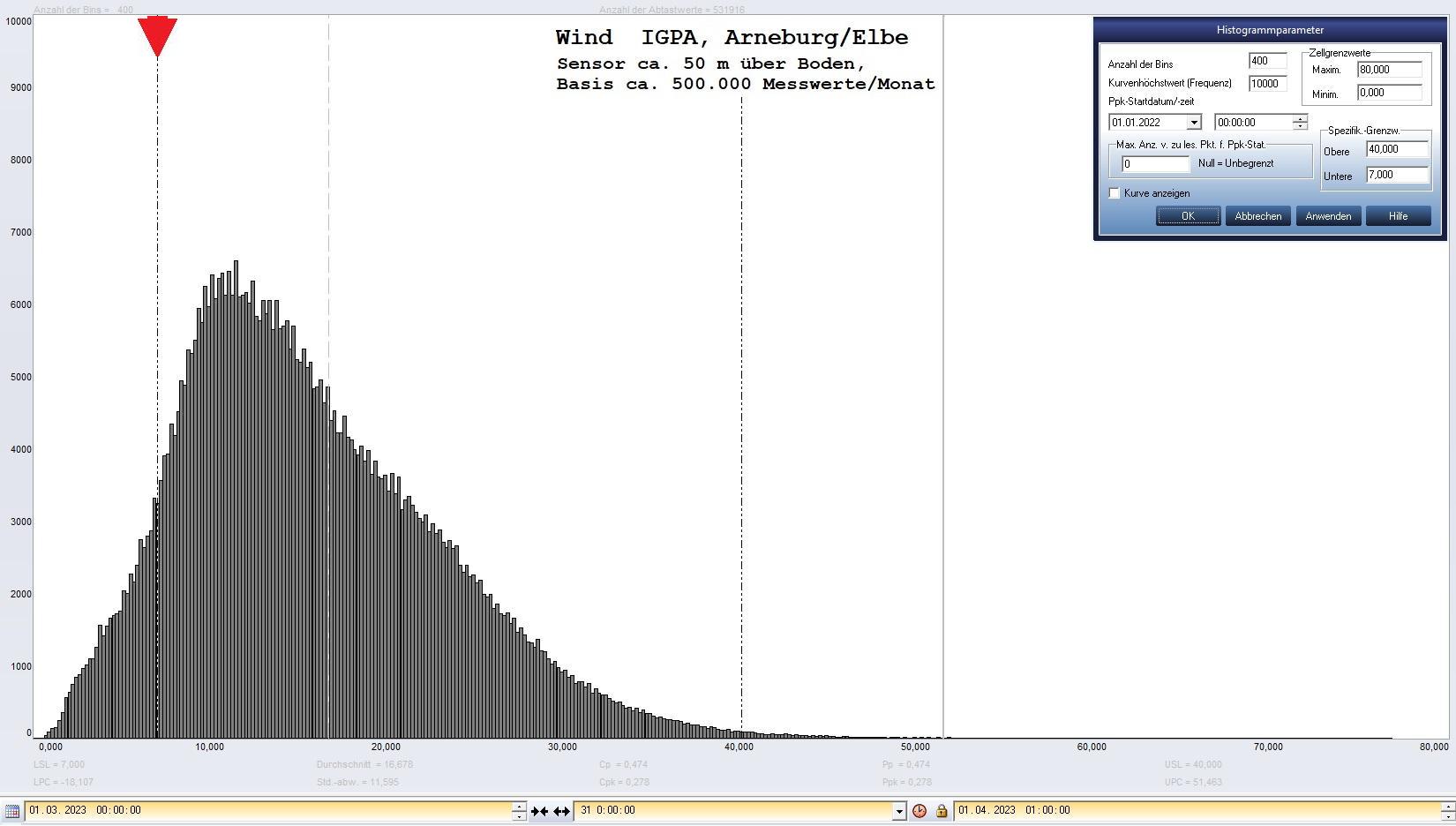
Task: Click the zoom-in arrows icon pointing inward
Action: (x=539, y=811)
